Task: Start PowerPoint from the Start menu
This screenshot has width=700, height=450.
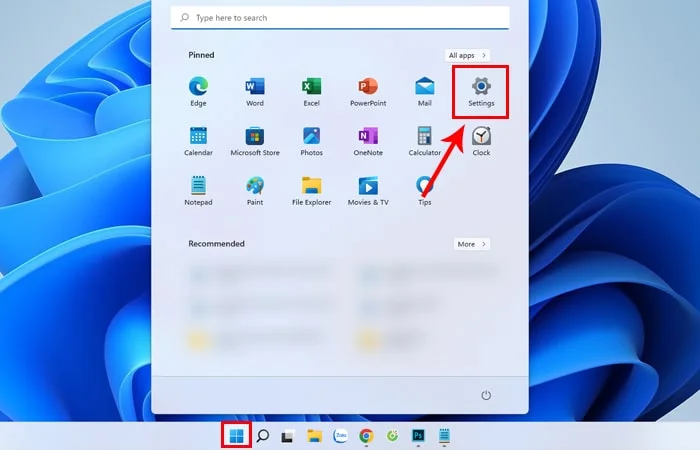Action: (368, 92)
